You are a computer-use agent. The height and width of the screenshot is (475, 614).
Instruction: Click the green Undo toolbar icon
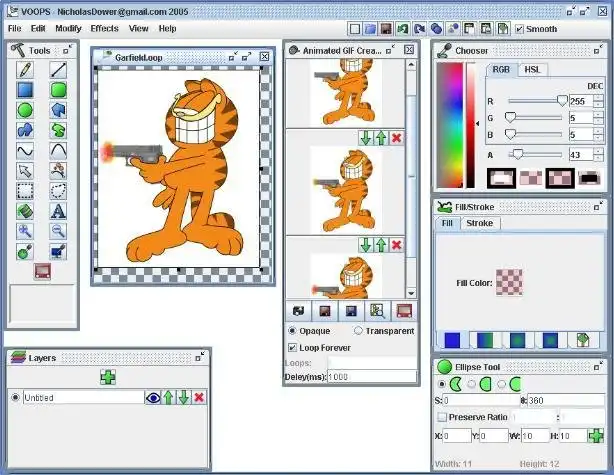pos(403,29)
